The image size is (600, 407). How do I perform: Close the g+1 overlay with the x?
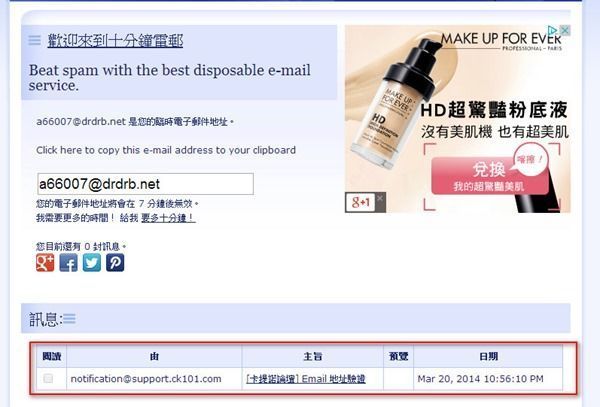[x=380, y=198]
